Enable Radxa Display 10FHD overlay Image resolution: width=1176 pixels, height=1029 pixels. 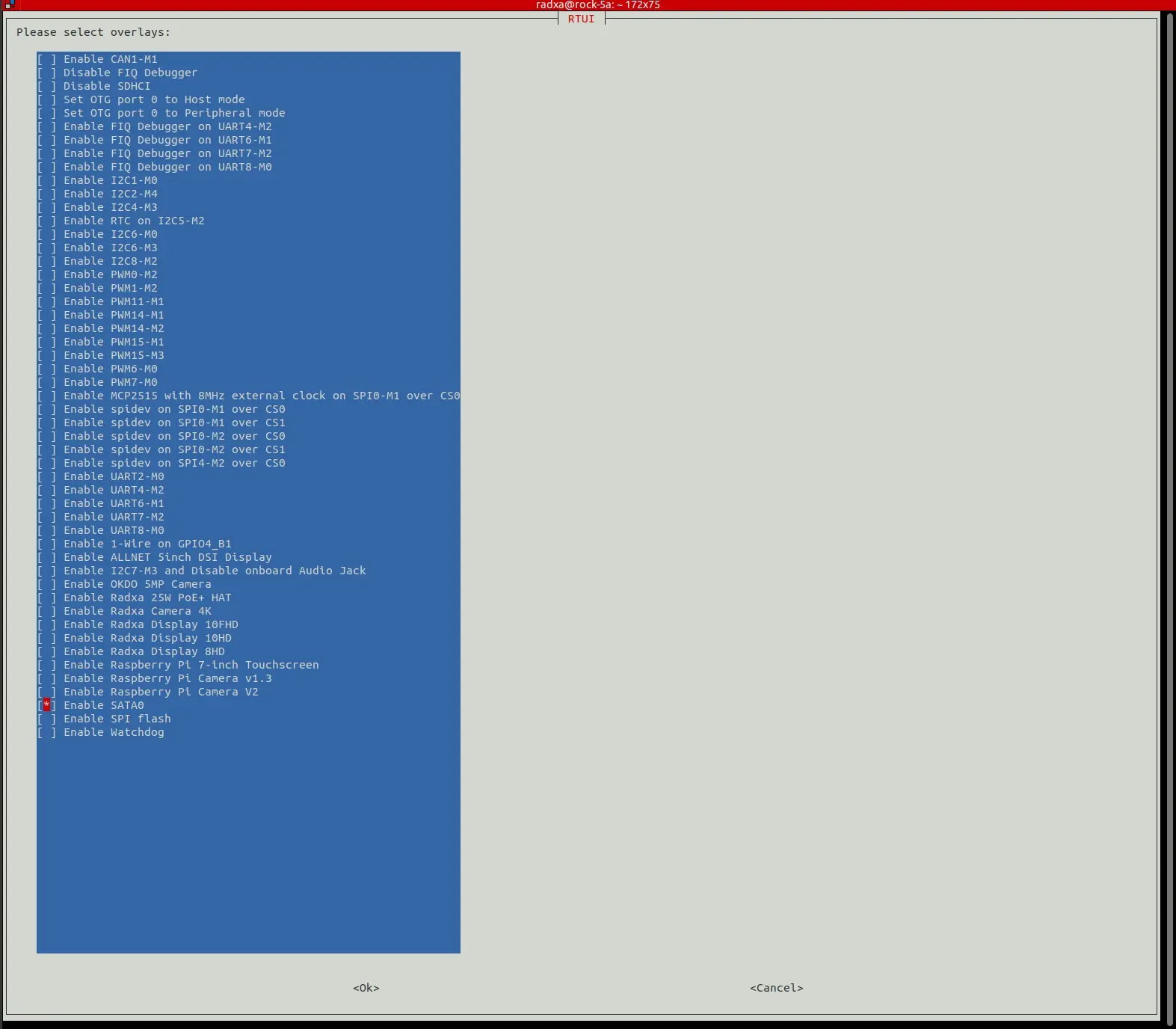tap(46, 624)
